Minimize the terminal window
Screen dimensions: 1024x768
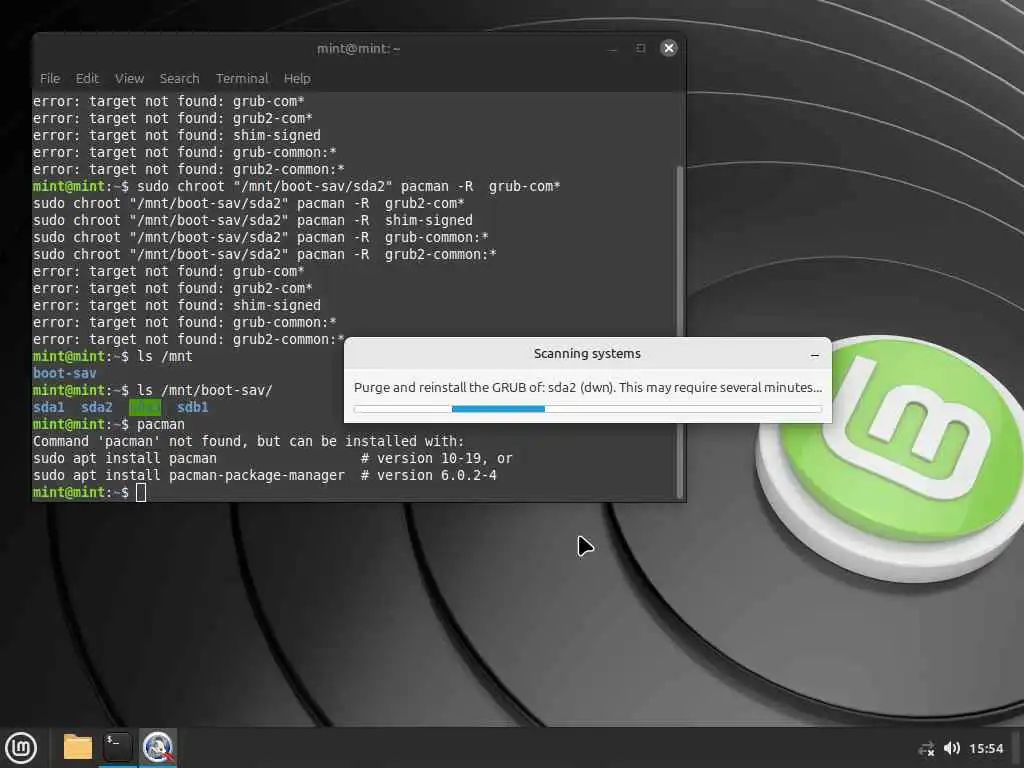612,49
